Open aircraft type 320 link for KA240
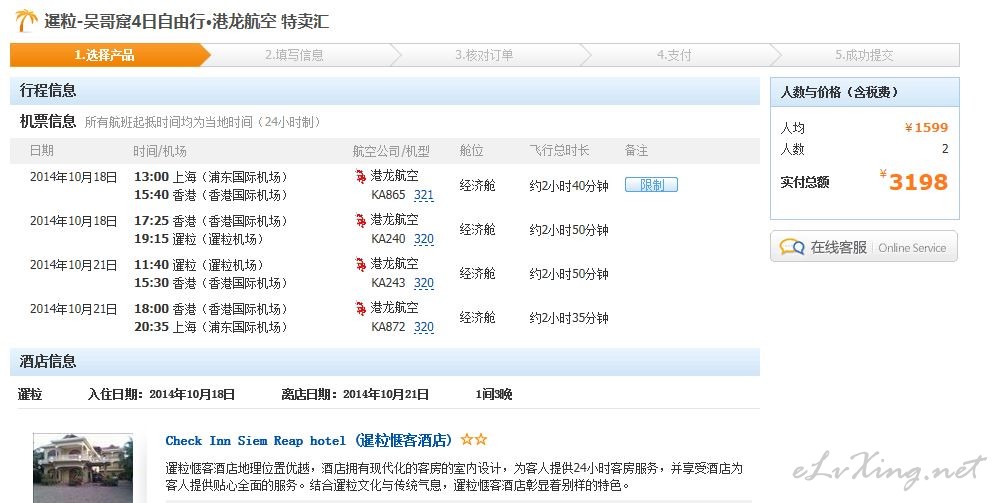The height and width of the screenshot is (503, 997). pos(423,239)
